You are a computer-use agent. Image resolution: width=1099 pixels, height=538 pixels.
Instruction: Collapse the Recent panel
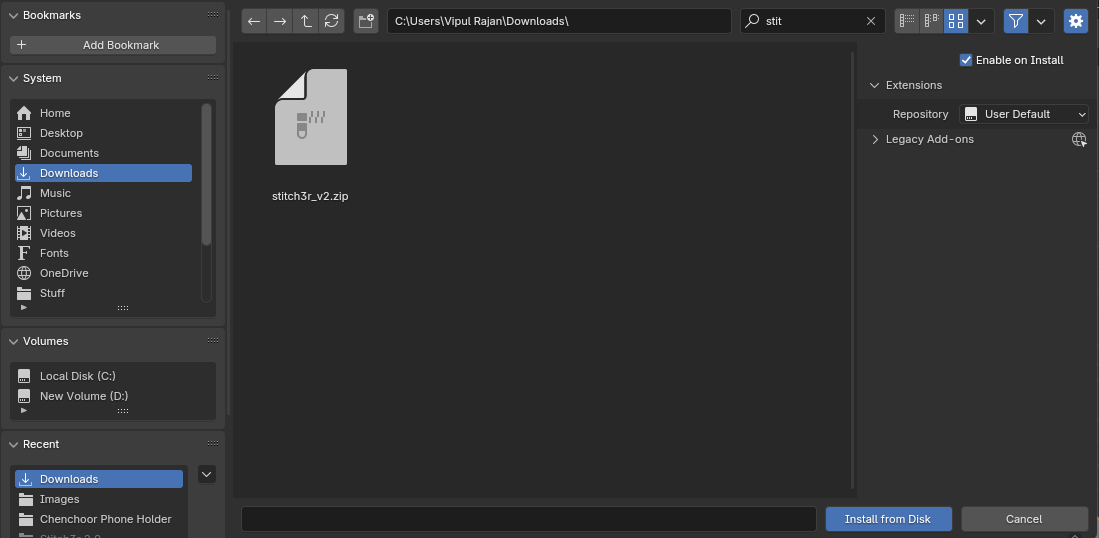13,444
